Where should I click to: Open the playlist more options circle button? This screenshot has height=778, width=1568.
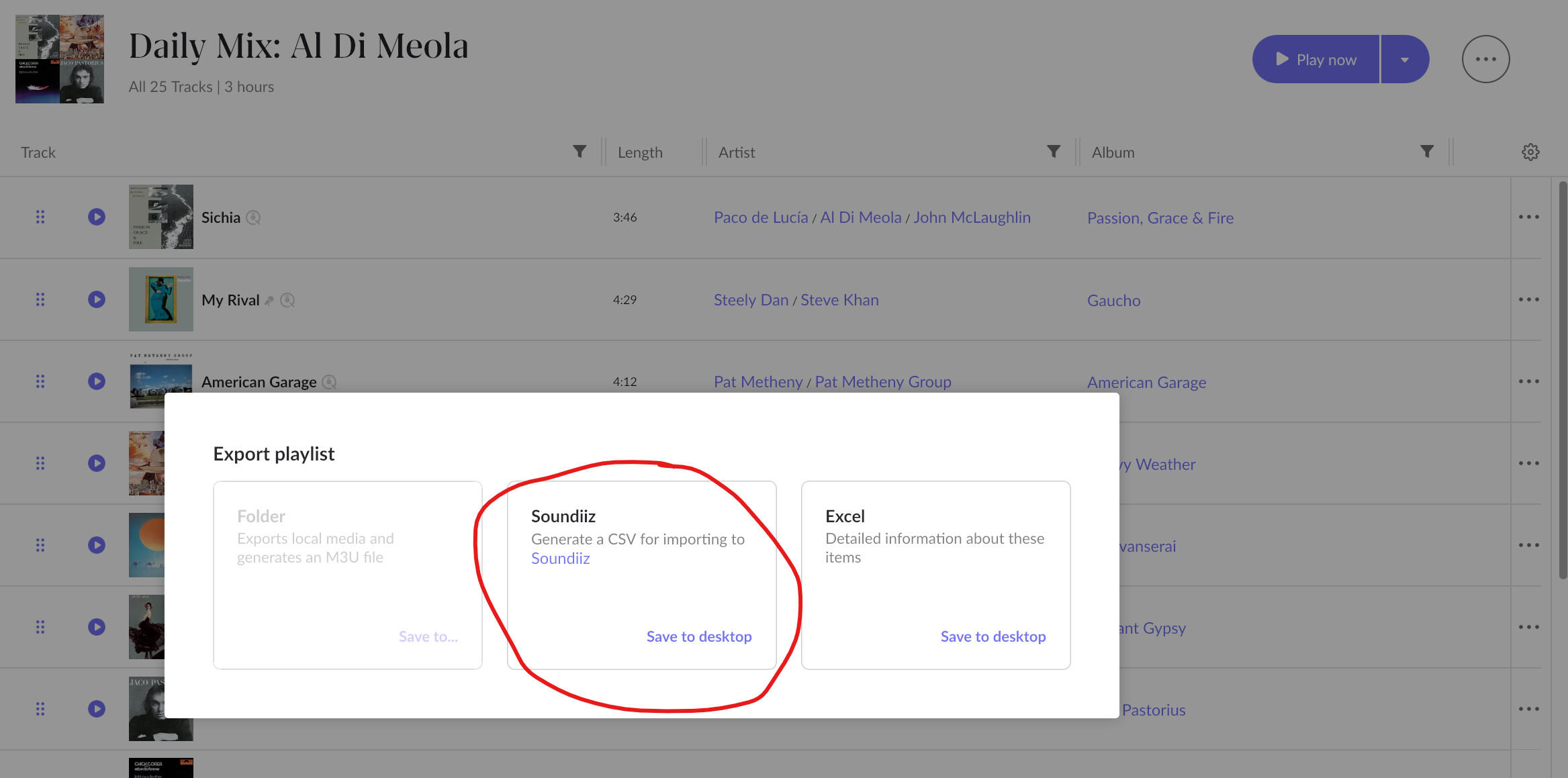1485,59
